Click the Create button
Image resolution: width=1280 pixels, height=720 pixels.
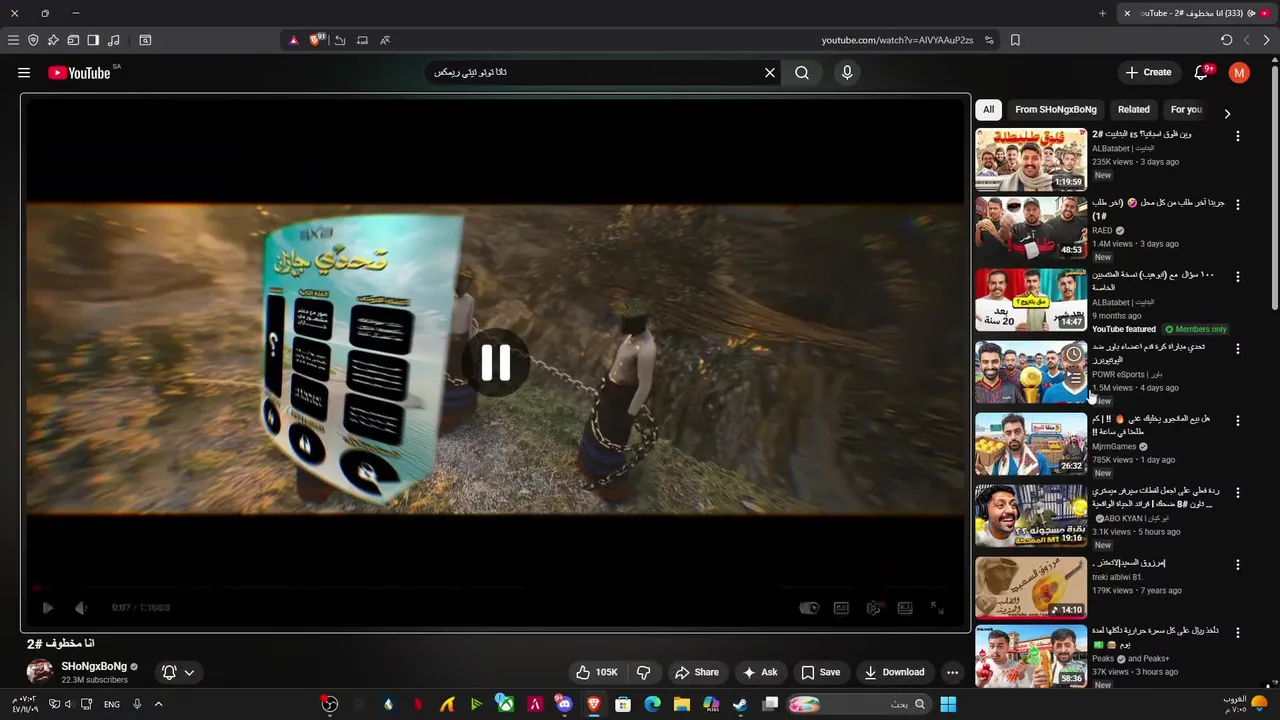[1148, 72]
